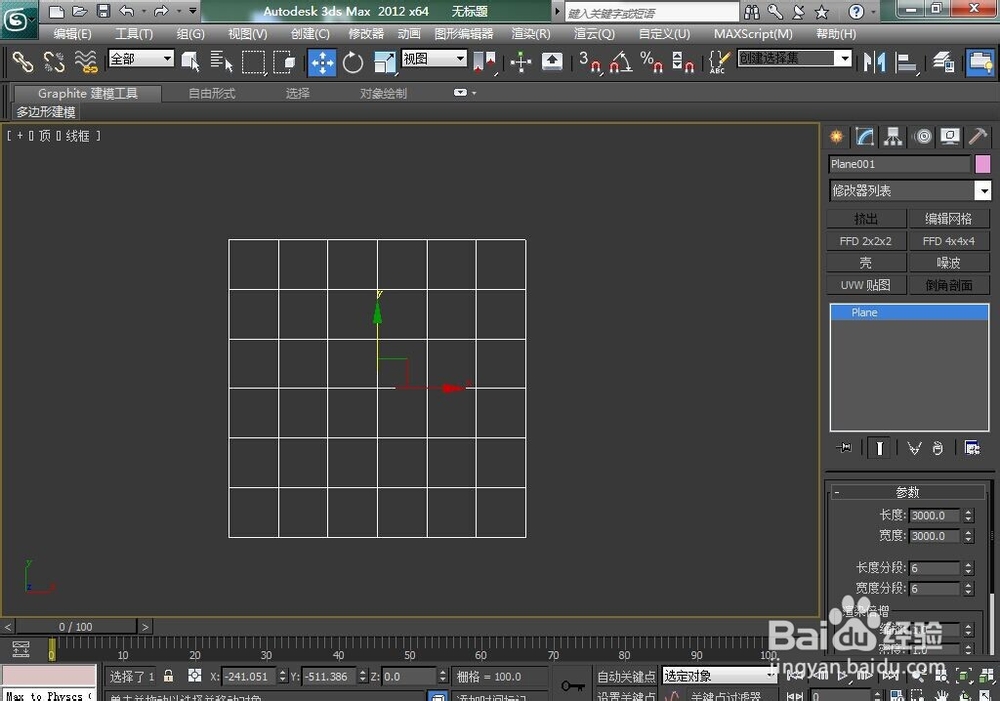The image size is (1000, 701).
Task: Toggle the Angle Snap button
Action: coord(621,62)
